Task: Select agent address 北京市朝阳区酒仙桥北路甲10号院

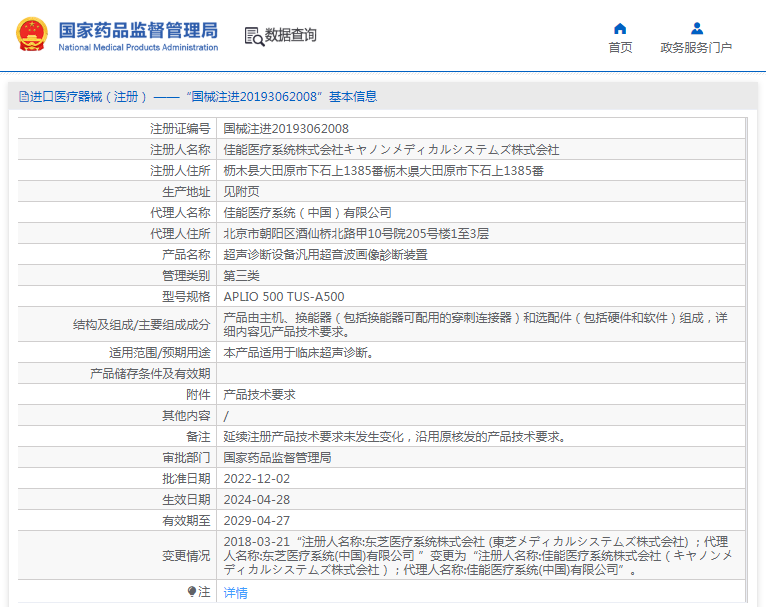Action: 356,233
